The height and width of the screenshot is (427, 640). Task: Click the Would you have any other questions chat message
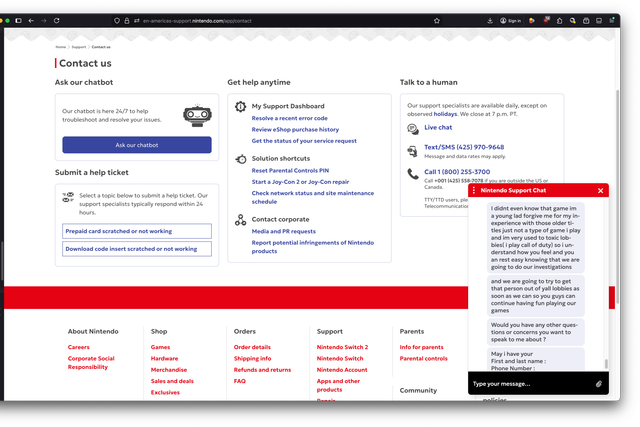pos(536,332)
